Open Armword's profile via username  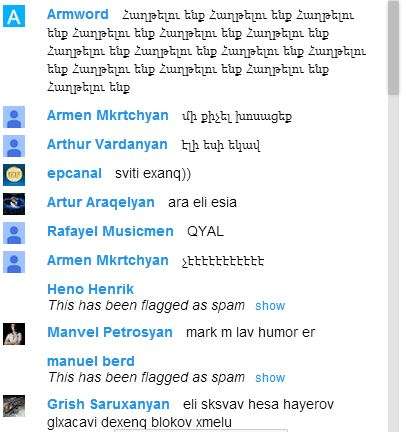(78, 14)
